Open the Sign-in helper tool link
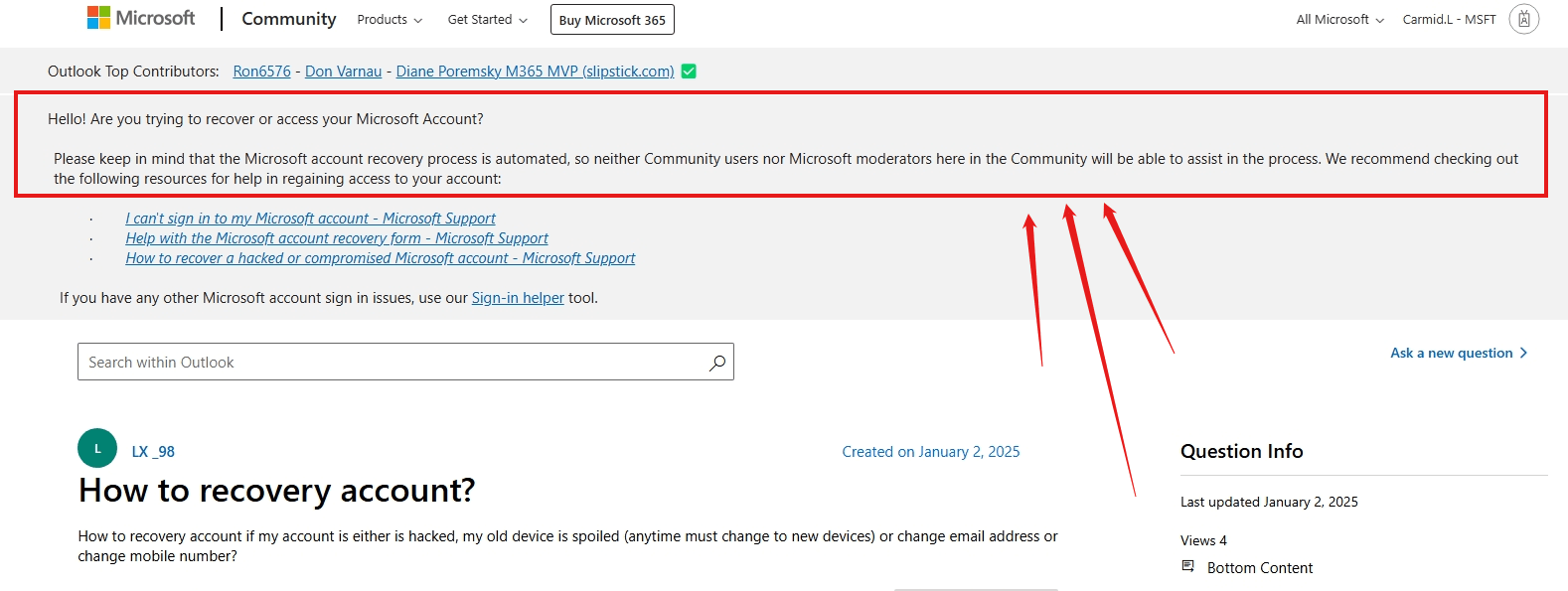Viewport: 1568px width, 591px height. [518, 298]
